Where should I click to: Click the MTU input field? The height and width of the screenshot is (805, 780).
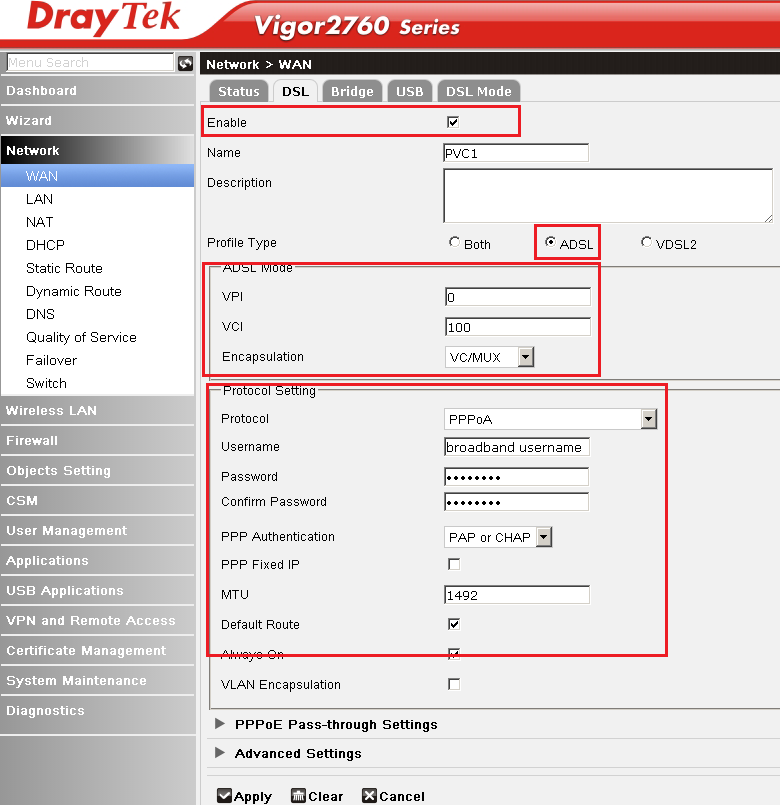click(517, 595)
